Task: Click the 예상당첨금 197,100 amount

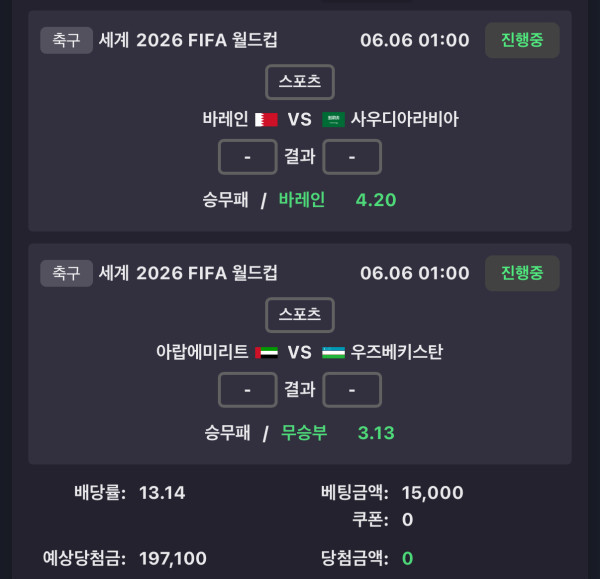Action: (173, 558)
